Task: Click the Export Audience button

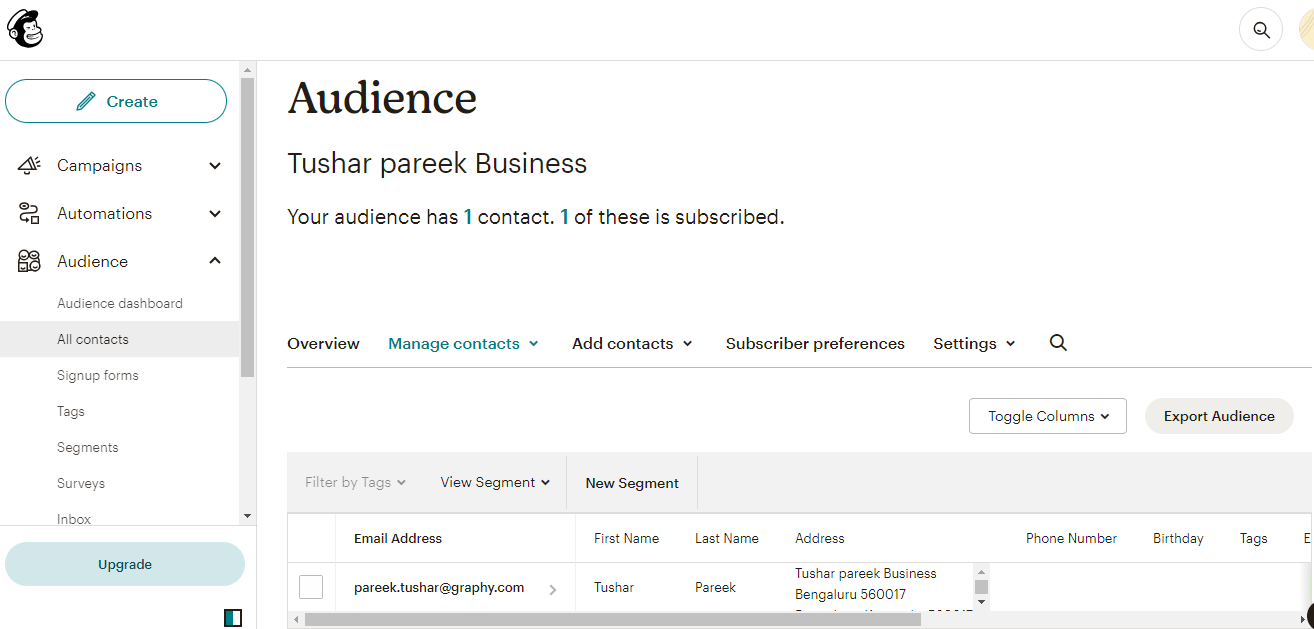Action: point(1218,416)
